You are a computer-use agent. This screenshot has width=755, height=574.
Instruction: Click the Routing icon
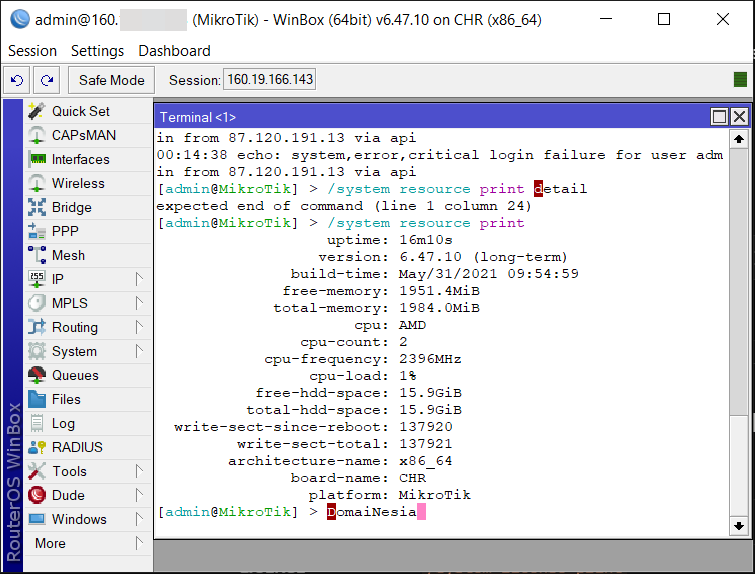(x=37, y=327)
